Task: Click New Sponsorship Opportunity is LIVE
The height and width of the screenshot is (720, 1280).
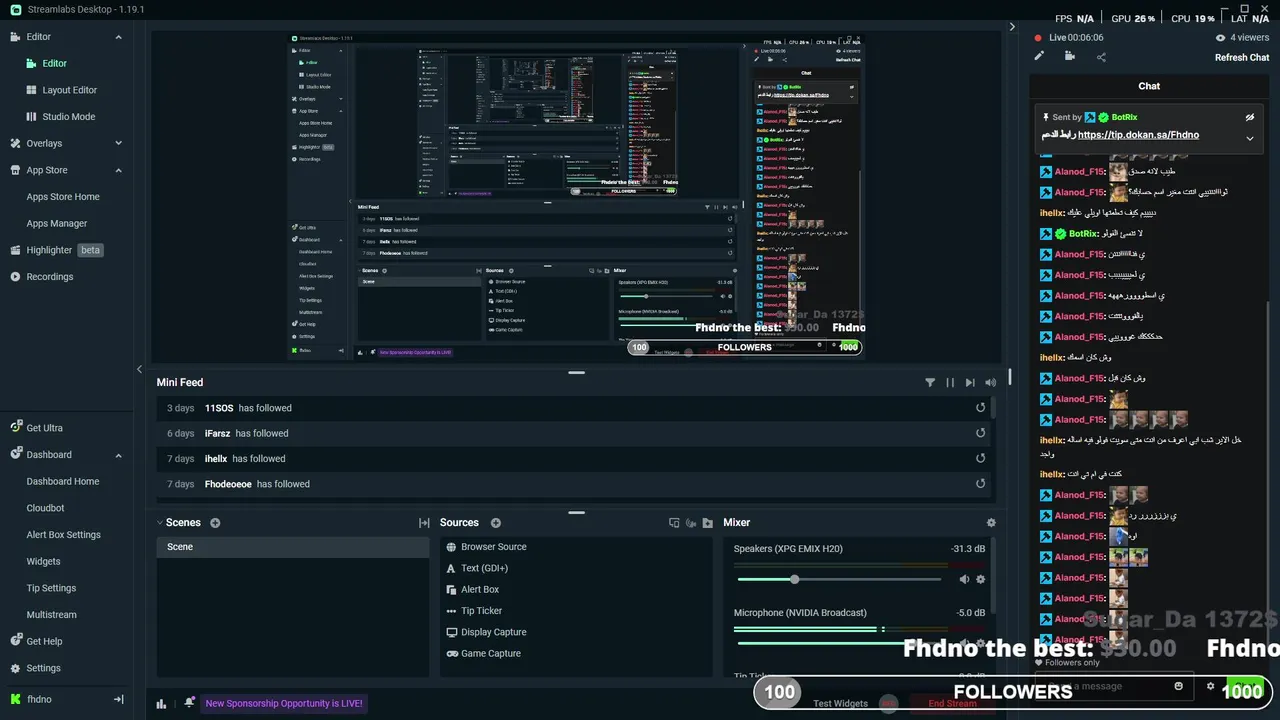Action: (x=284, y=704)
